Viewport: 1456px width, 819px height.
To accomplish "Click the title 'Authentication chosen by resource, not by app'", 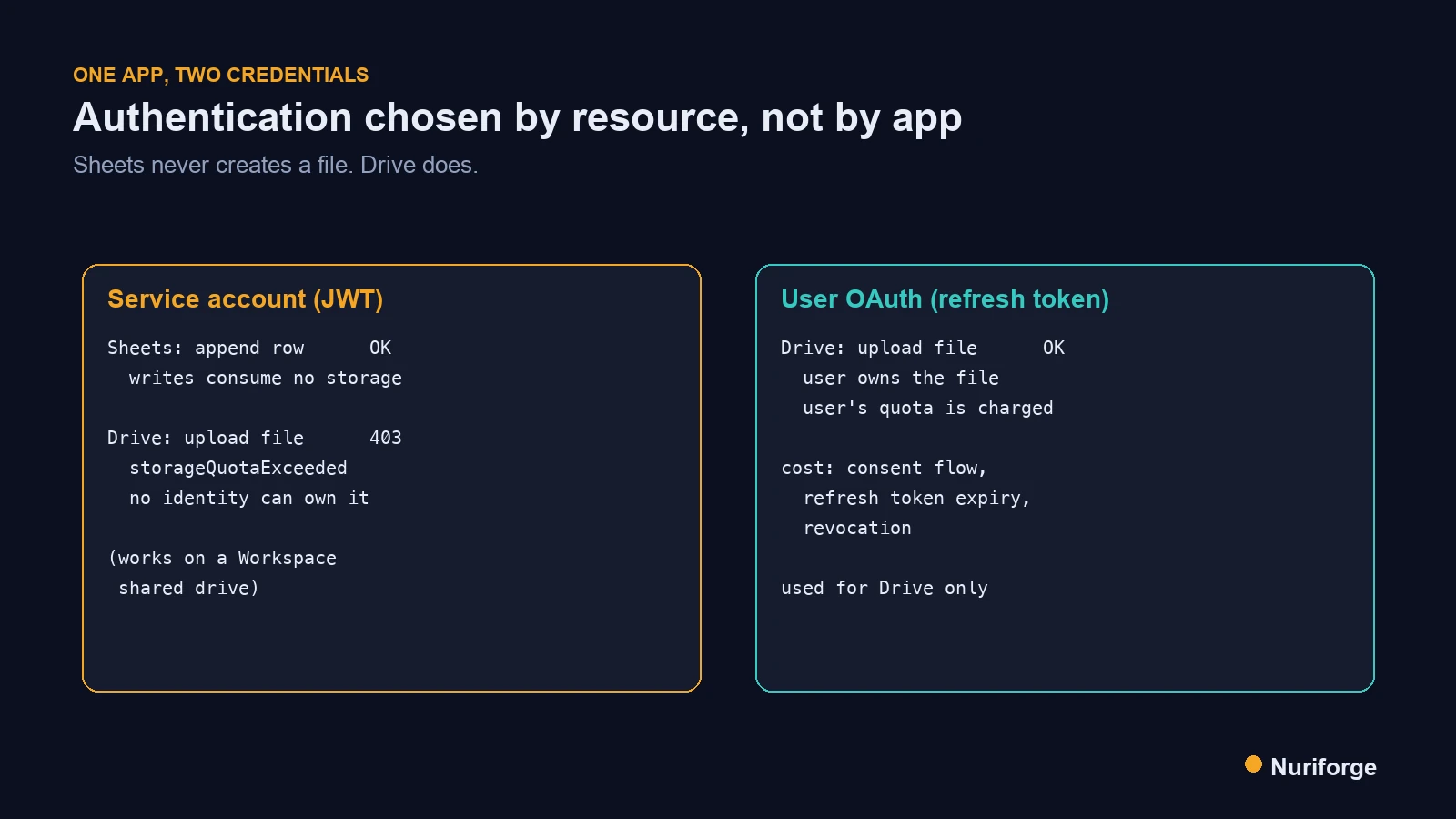I will (x=517, y=118).
